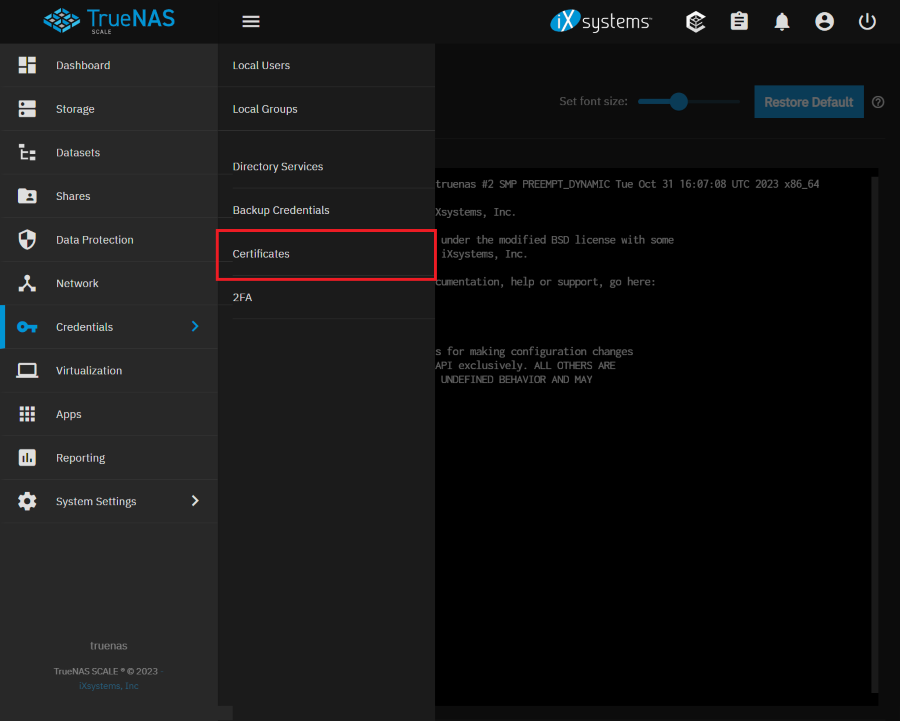Open Certificates from the Credentials submenu
Image resolution: width=900 pixels, height=721 pixels.
tap(261, 254)
